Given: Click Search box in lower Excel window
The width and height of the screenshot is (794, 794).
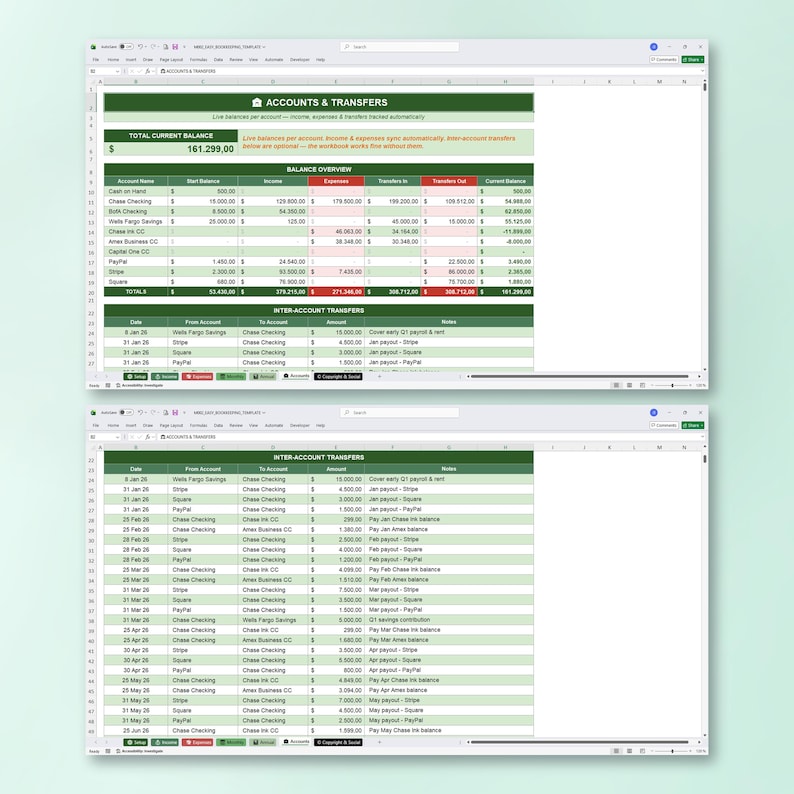Looking at the screenshot, I should coord(400,413).
